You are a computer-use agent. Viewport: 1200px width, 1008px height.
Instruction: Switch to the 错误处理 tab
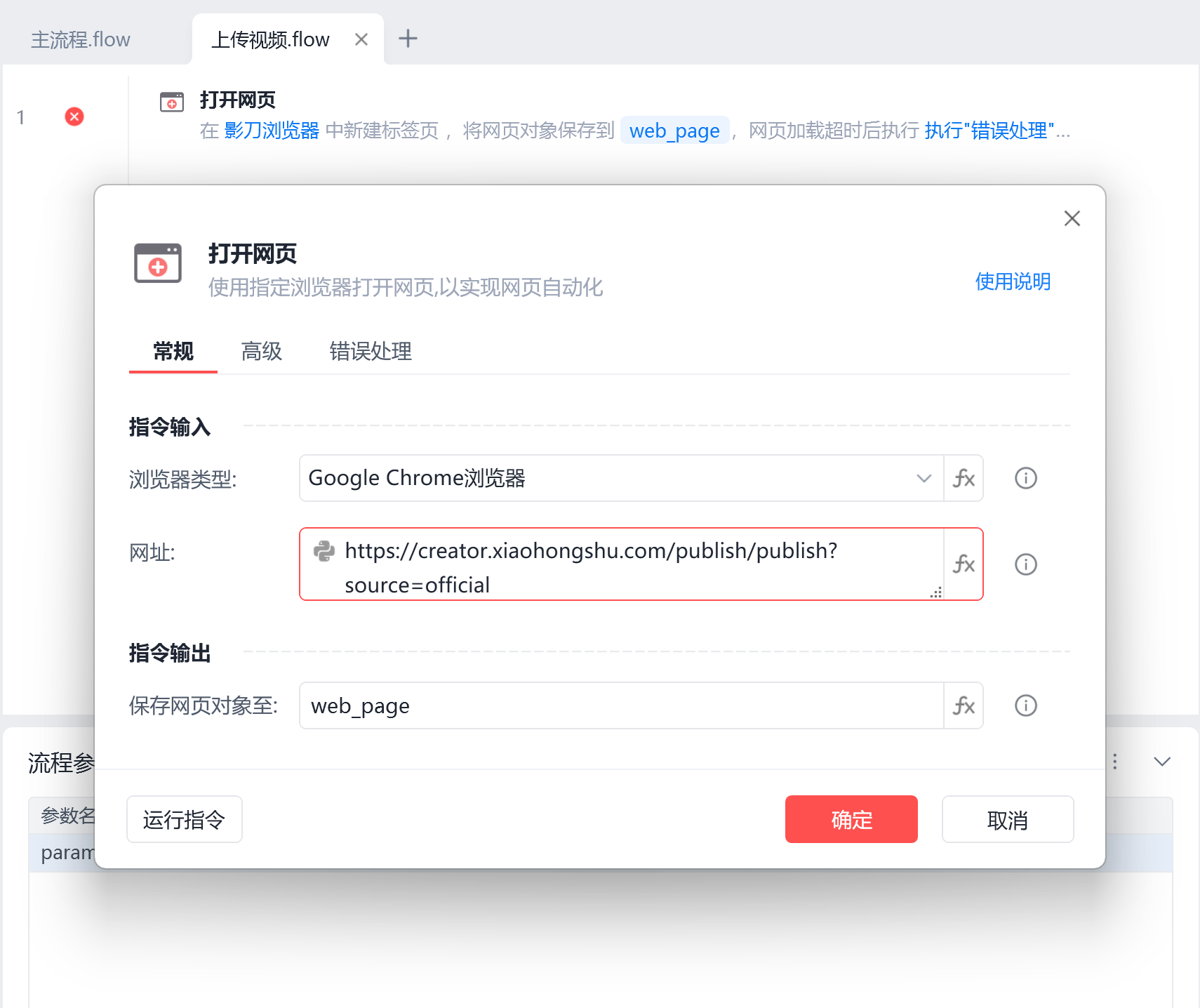click(370, 352)
